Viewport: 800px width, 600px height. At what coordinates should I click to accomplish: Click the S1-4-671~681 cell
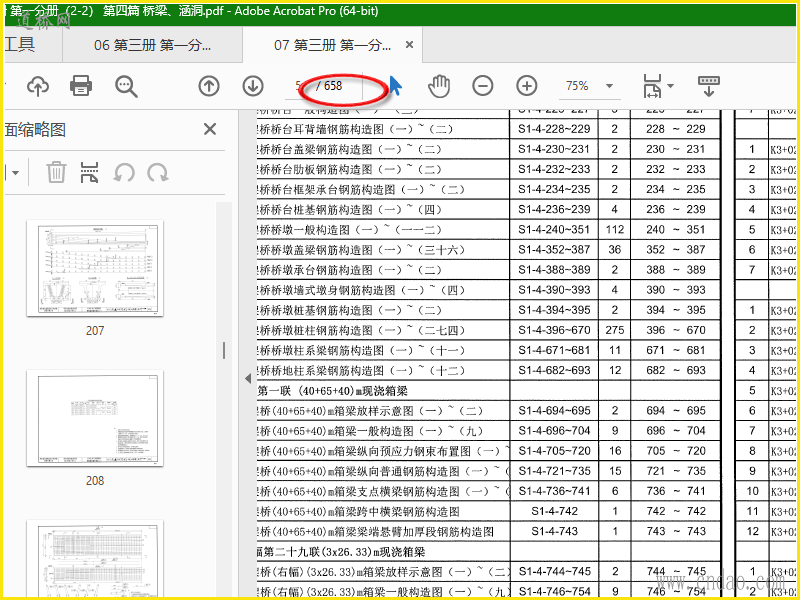554,351
